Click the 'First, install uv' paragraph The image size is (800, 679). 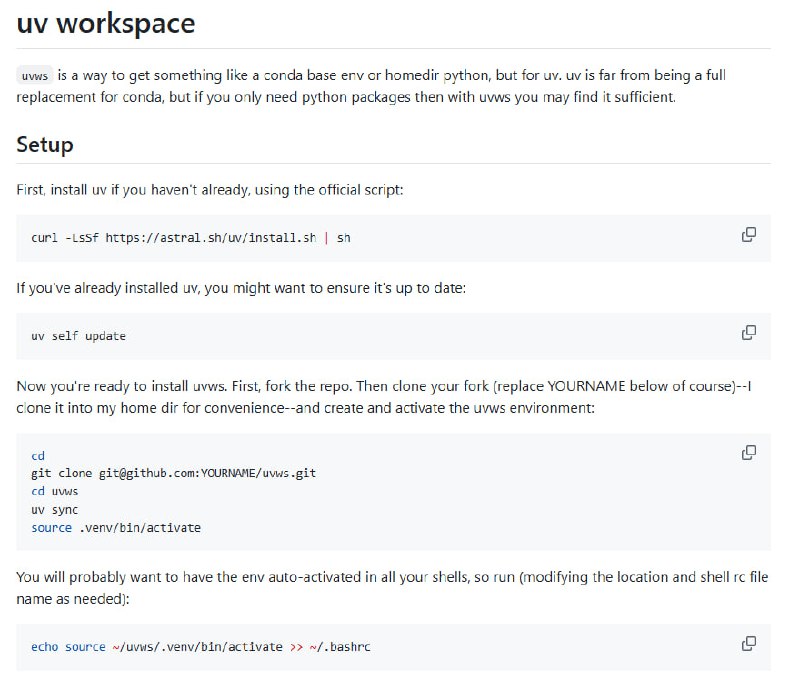click(x=209, y=190)
